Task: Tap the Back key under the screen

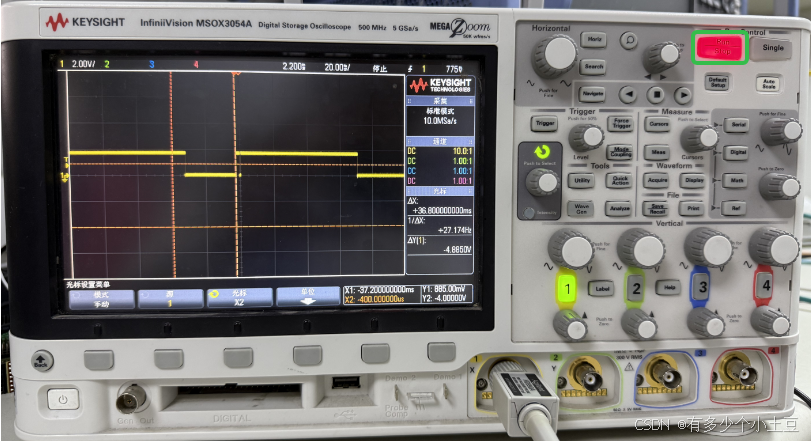Action: tap(42, 360)
